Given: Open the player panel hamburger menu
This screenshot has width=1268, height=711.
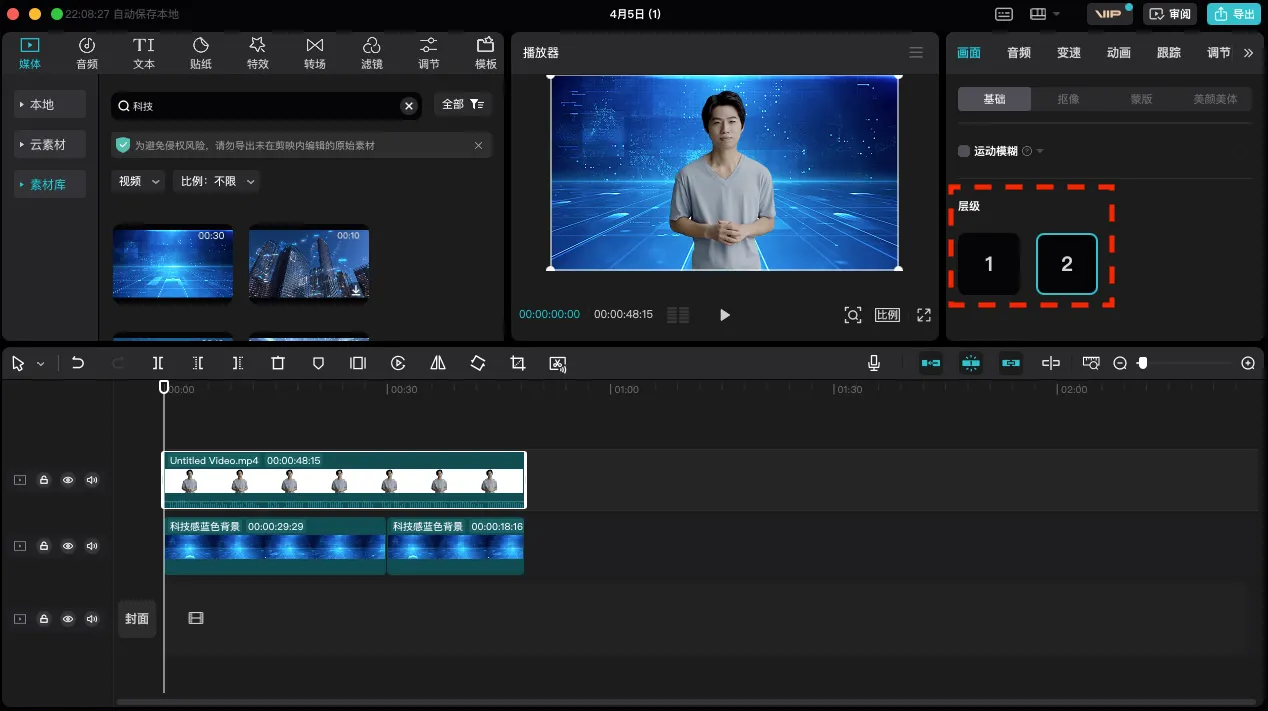Looking at the screenshot, I should (916, 53).
